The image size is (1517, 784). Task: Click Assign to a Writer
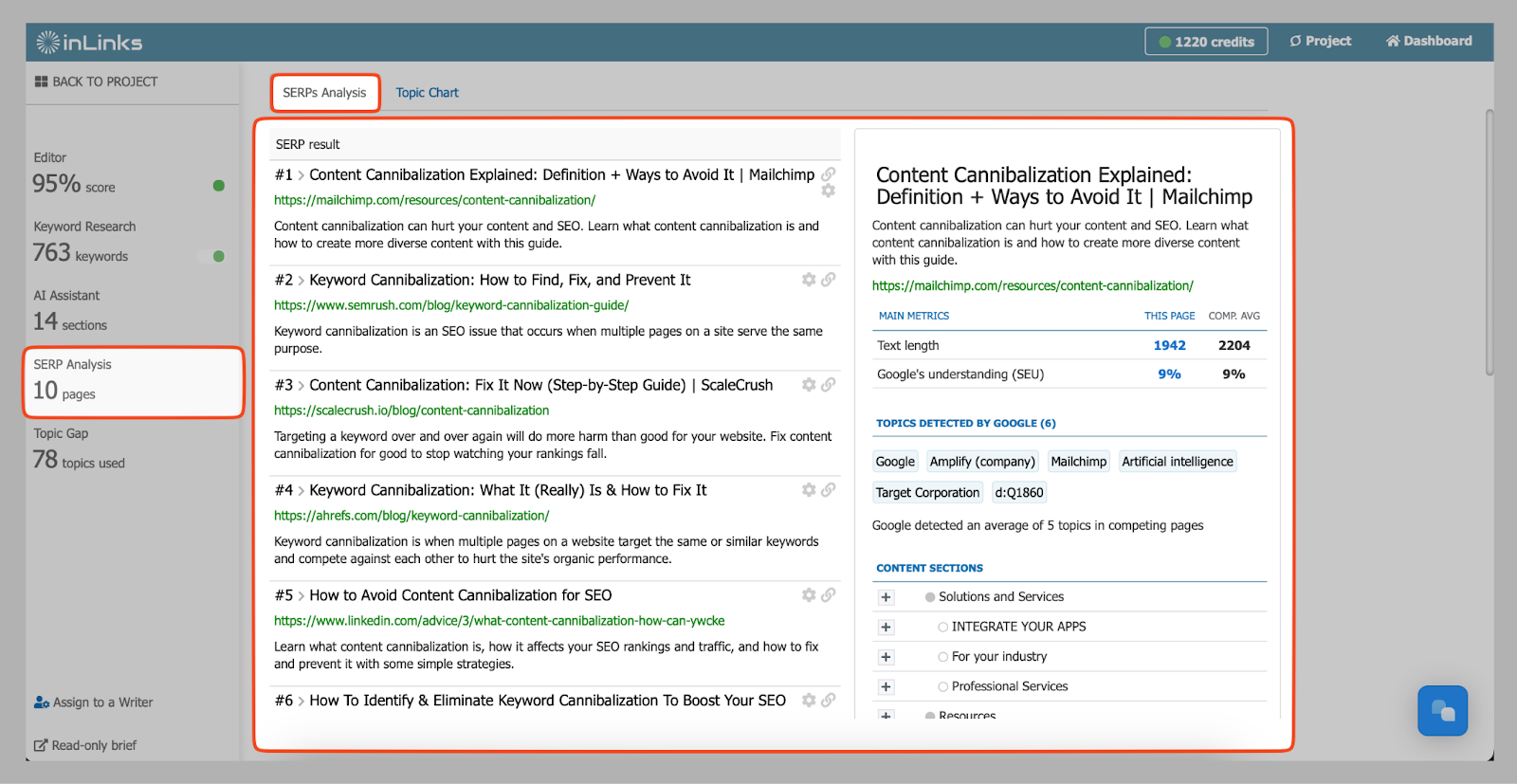point(93,702)
